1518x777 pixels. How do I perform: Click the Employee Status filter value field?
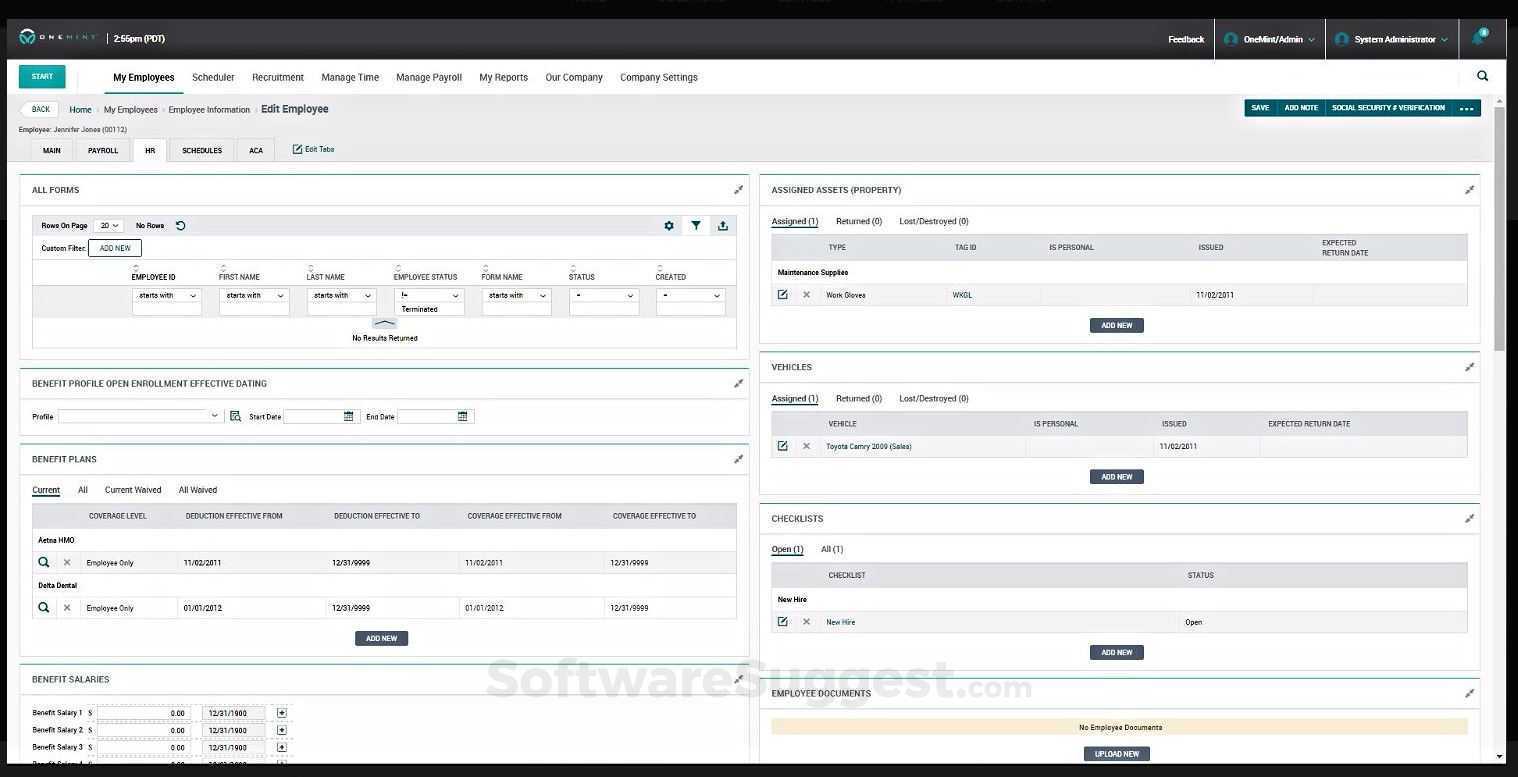[430, 309]
